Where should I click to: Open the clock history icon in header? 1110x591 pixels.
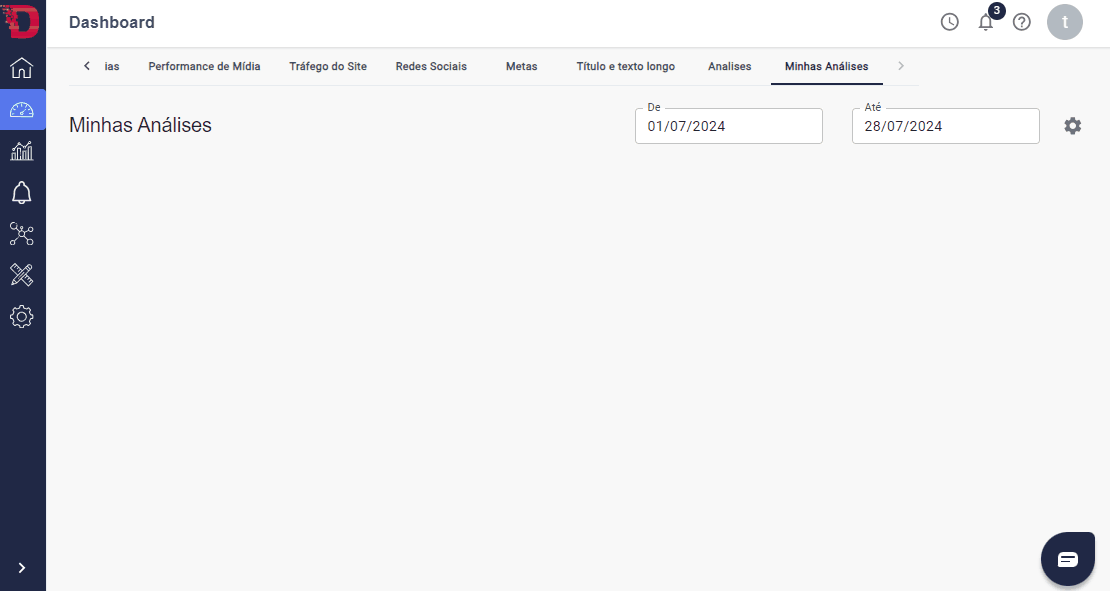pyautogui.click(x=949, y=22)
